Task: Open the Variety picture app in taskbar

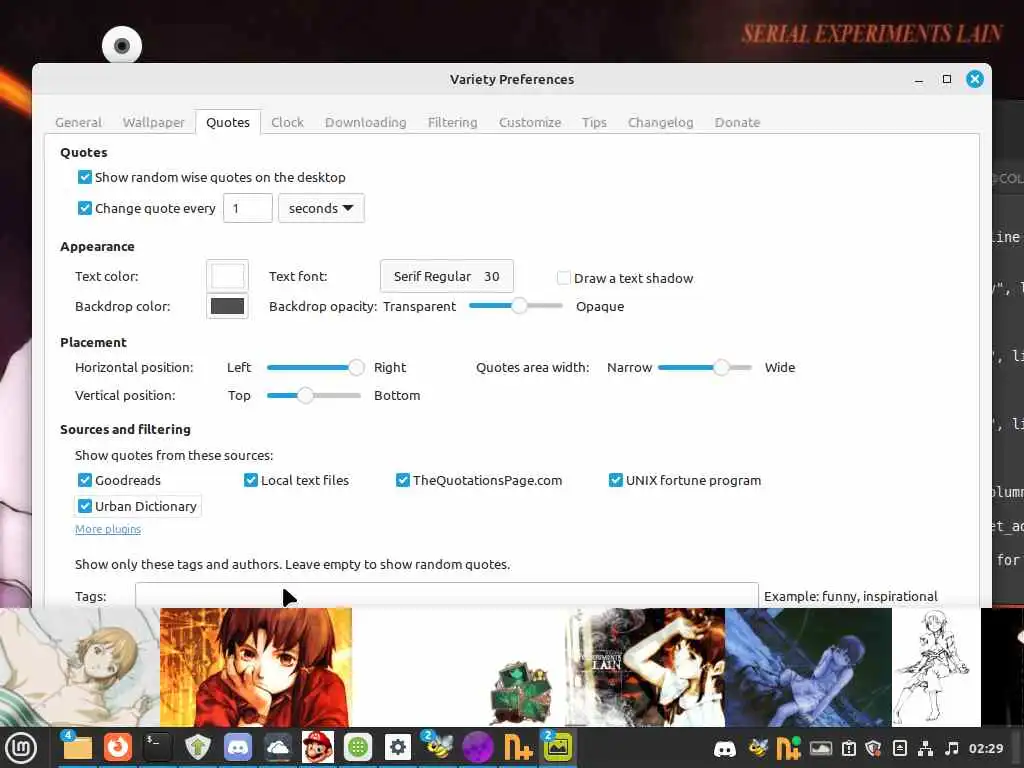Action: pos(558,747)
